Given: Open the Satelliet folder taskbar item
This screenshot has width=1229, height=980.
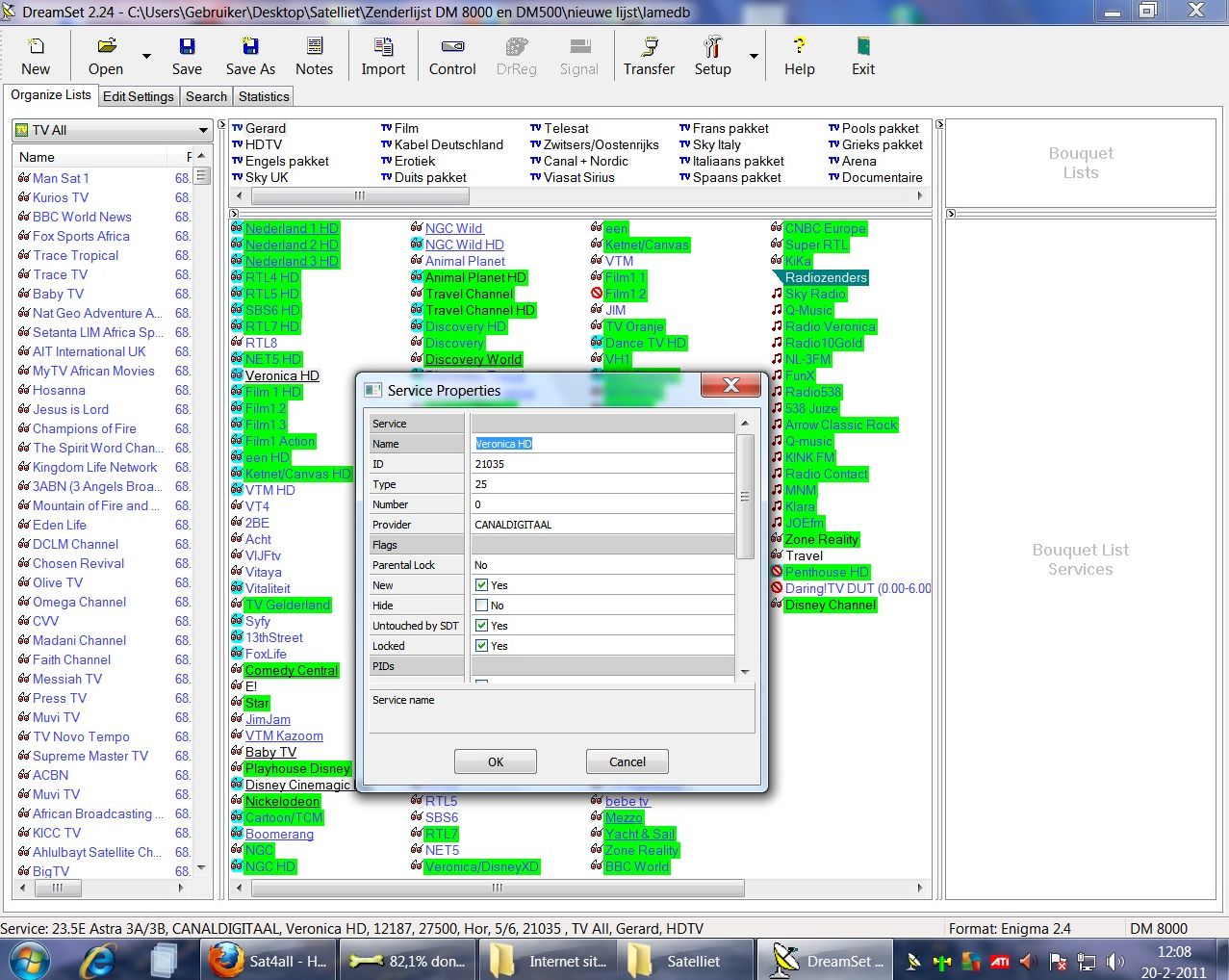Looking at the screenshot, I should tap(686, 961).
